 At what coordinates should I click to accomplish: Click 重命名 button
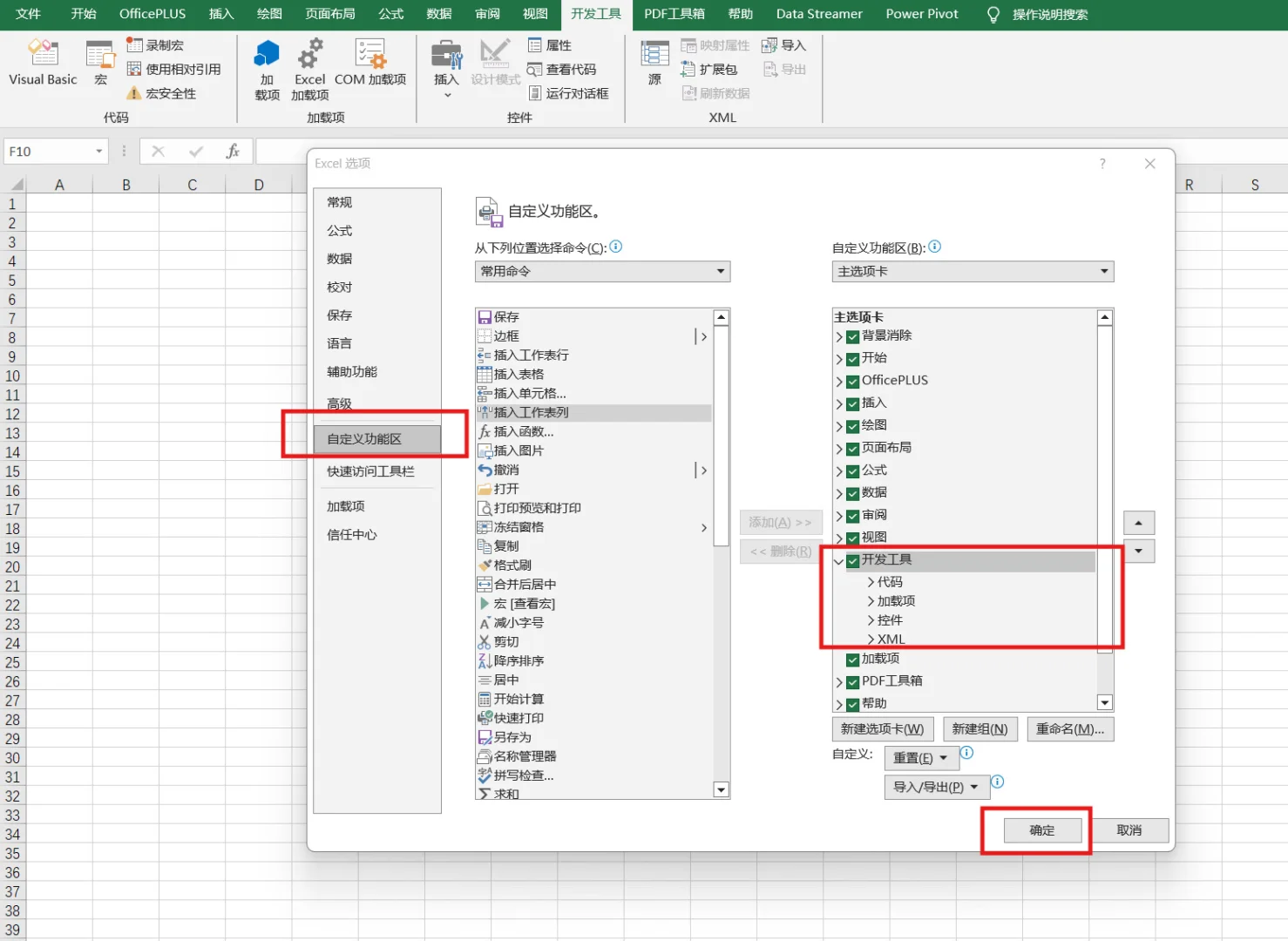(1070, 729)
